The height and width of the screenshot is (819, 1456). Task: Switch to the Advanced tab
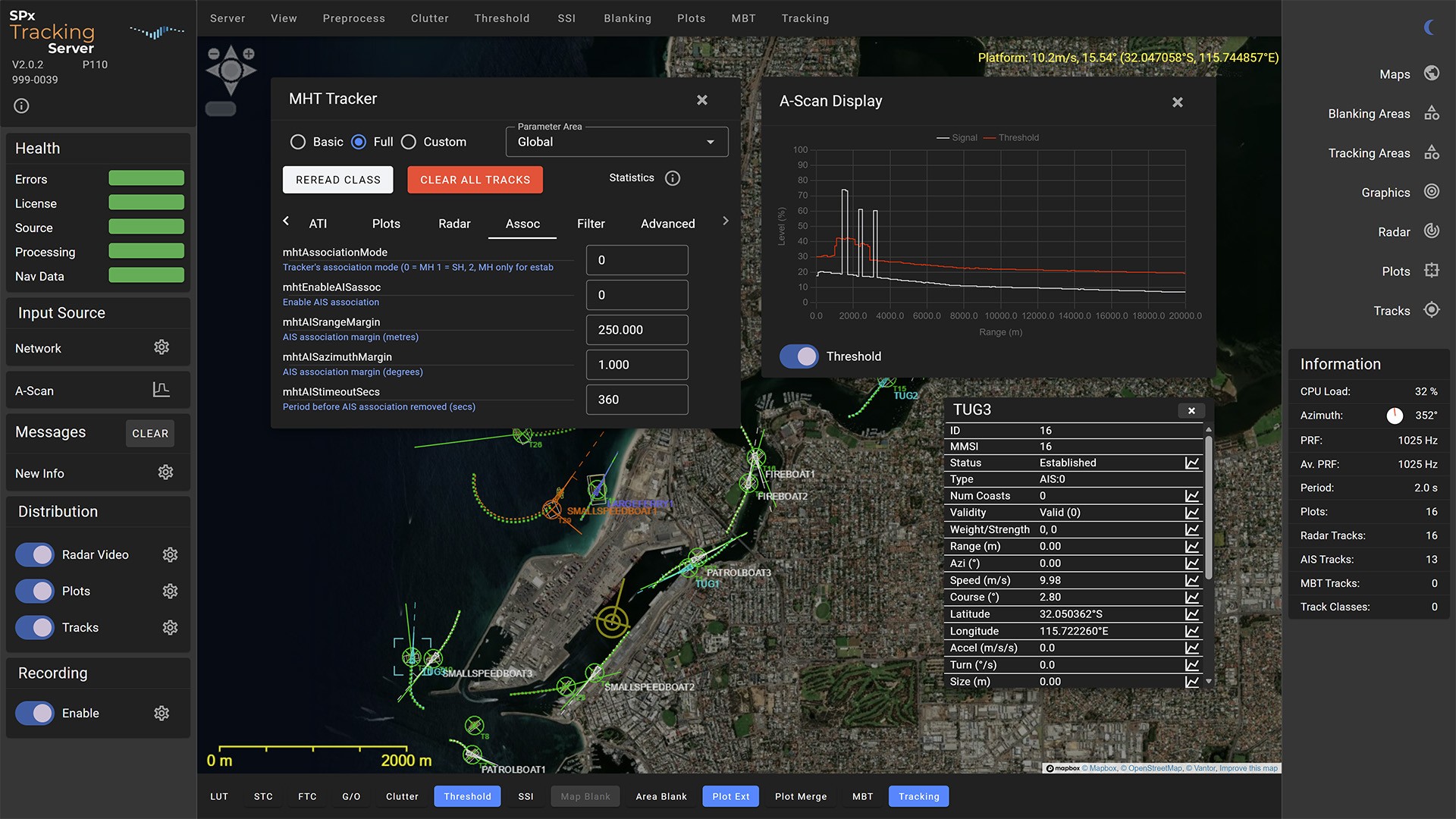tap(668, 224)
